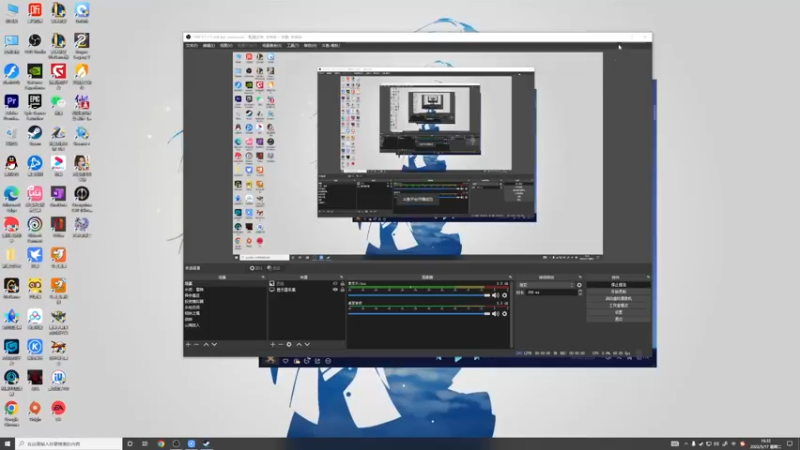This screenshot has height=450, width=800.
Task: Select the QQ penguin desktop icon
Action: 11,166
